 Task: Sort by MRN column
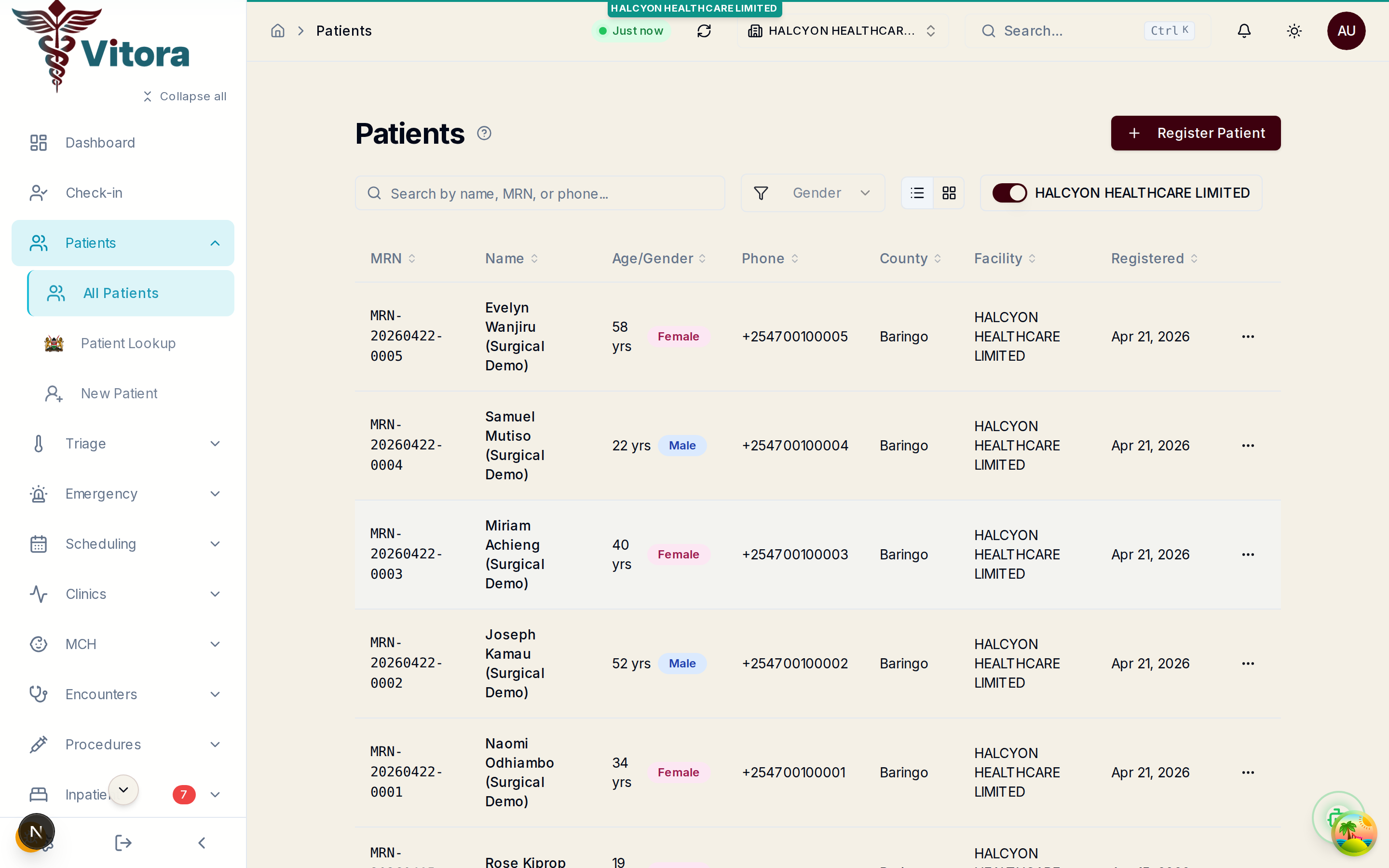393,258
